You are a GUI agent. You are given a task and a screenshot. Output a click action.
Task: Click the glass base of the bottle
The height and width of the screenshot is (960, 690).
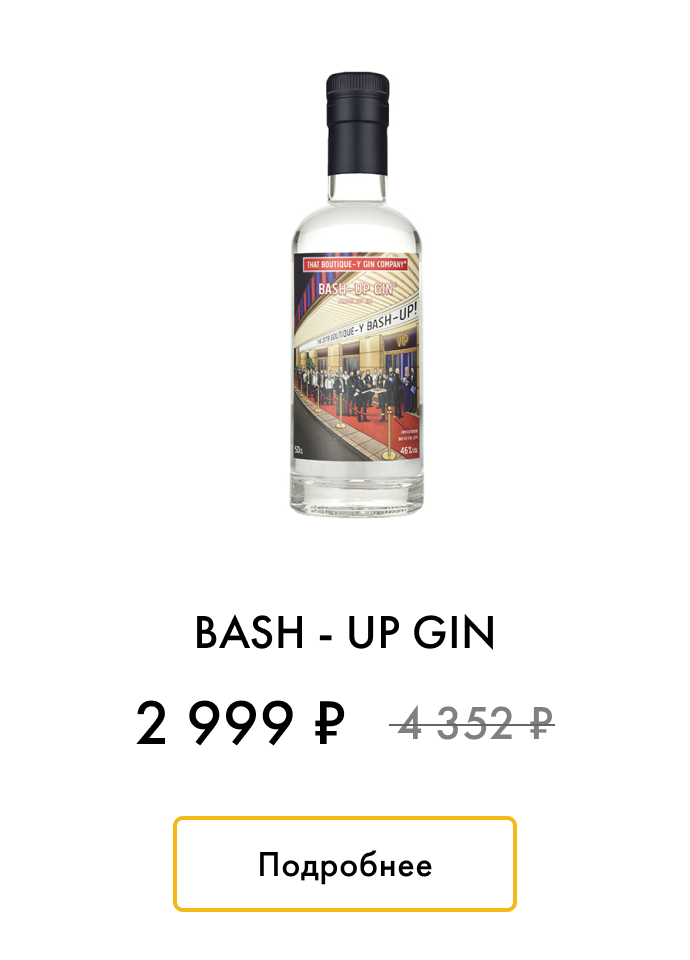point(357,493)
